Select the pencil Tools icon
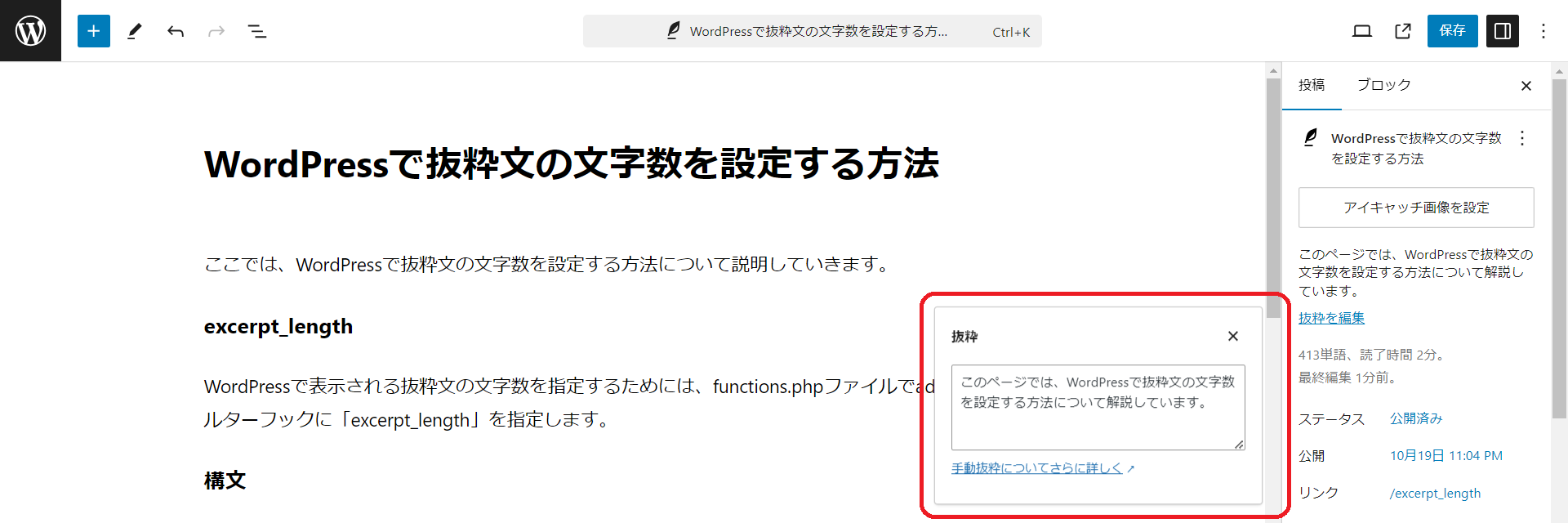Viewport: 1568px width, 523px height. coord(135,31)
